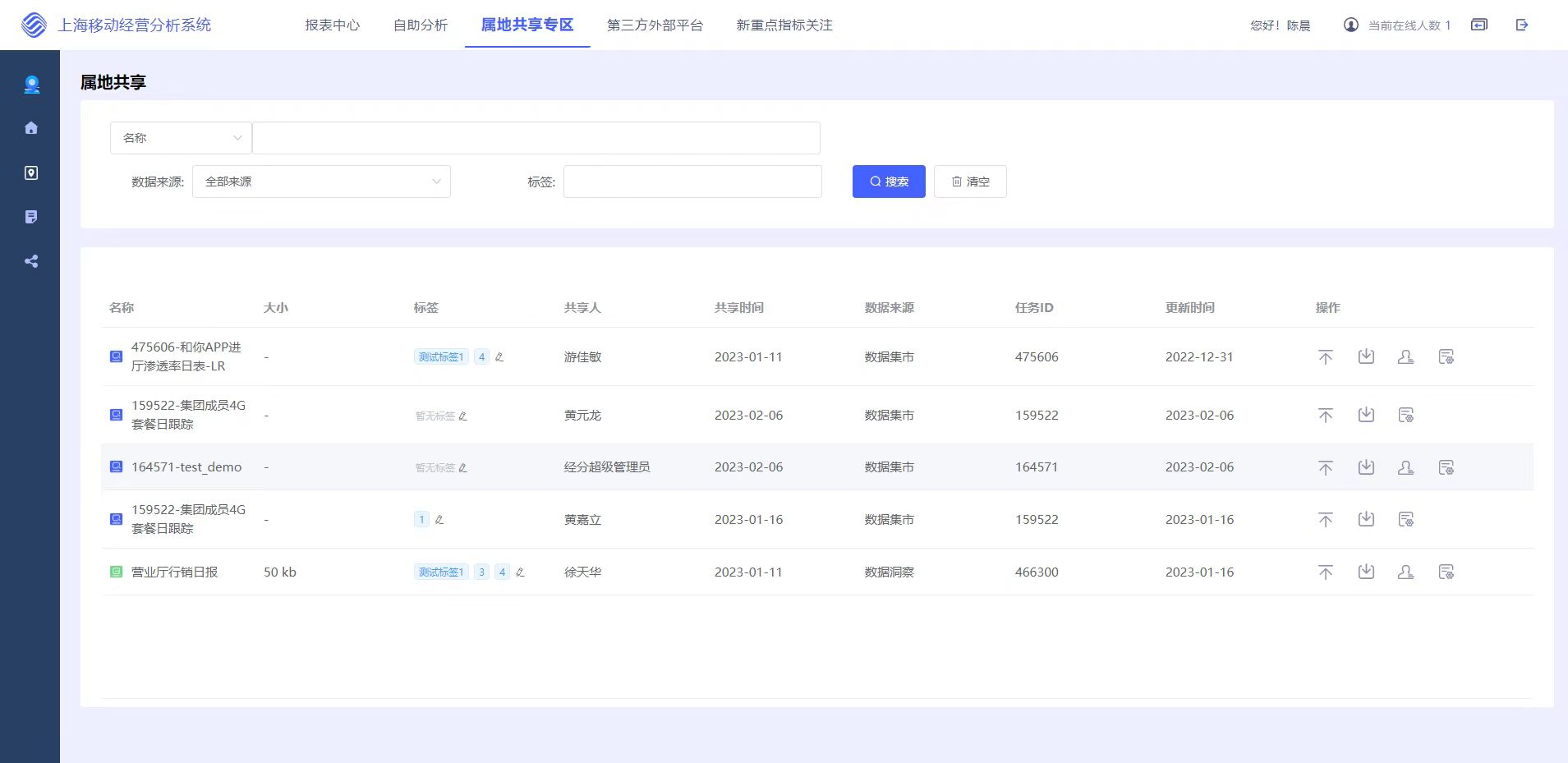1568x763 pixels.
Task: Pin 黄嘉立's 159522 row to top
Action: click(x=1326, y=519)
